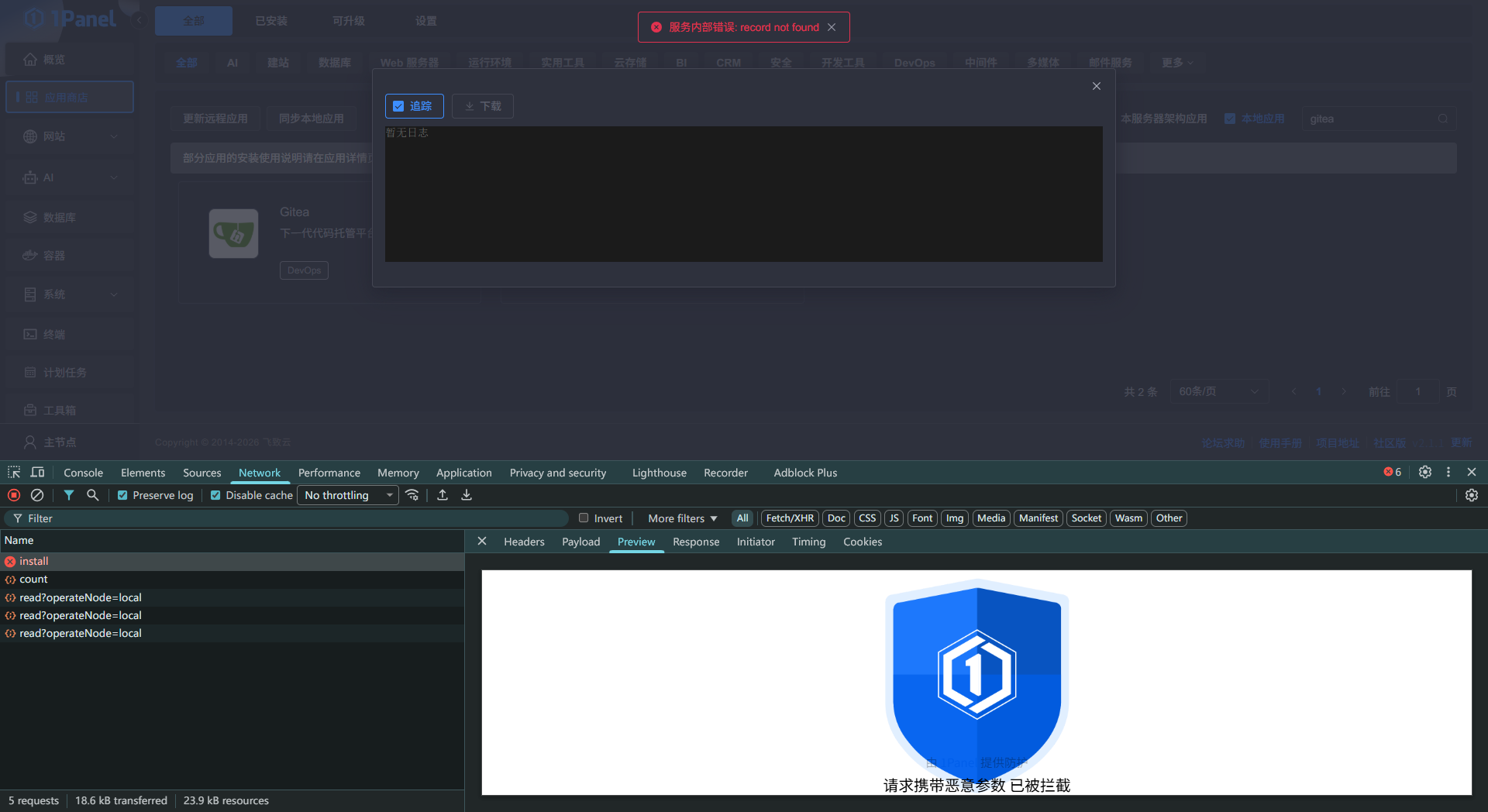Screen dimensions: 1488x812
Task: Open the No throttling dropdown
Action: click(348, 495)
